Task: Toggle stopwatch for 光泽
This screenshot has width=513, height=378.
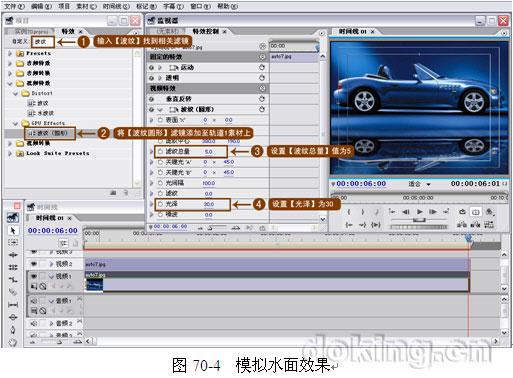Action: 160,204
